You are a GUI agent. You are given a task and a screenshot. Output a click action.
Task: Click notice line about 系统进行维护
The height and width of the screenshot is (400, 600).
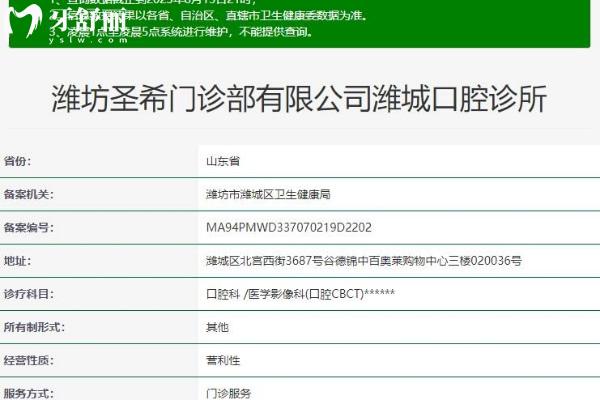[181, 32]
